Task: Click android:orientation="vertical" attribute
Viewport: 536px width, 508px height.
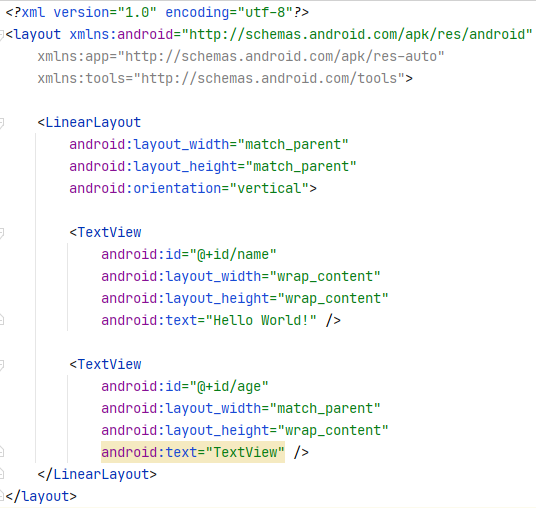Action: pos(189,189)
